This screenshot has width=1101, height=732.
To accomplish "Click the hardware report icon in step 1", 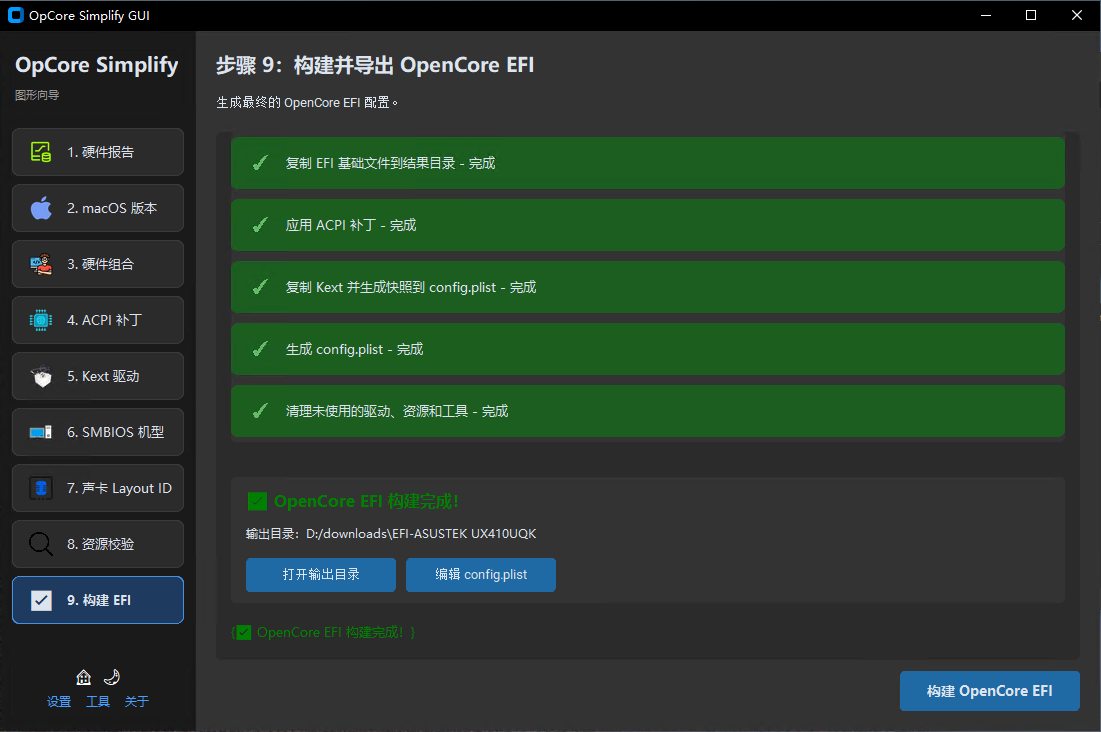I will click(41, 152).
